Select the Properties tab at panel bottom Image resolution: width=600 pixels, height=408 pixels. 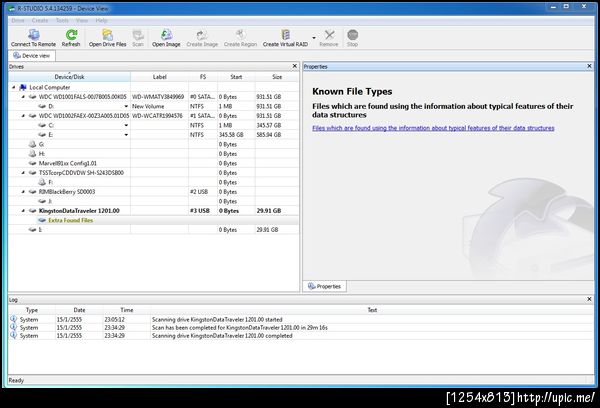[324, 286]
